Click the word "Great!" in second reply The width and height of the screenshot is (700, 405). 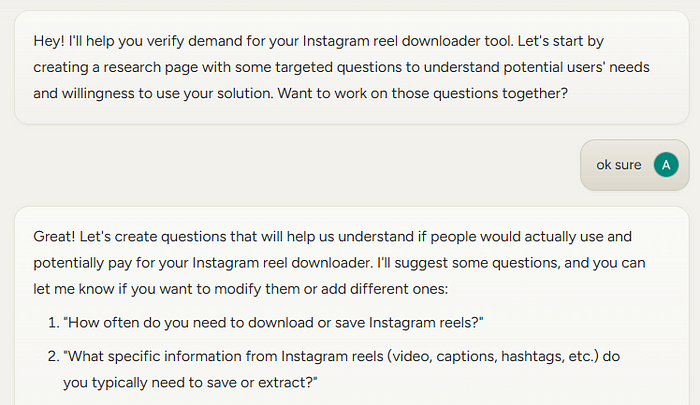pyautogui.click(x=54, y=236)
